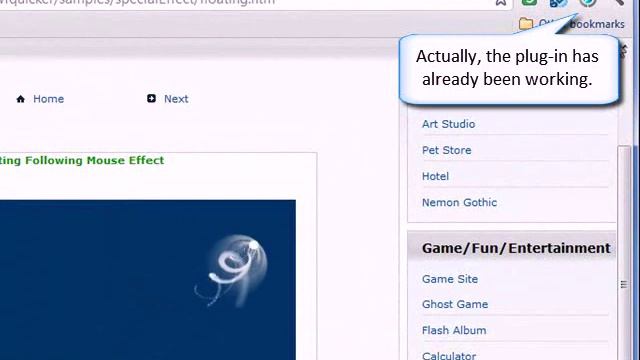Image resolution: width=640 pixels, height=360 pixels.
Task: Go to the Next sample link
Action: (x=176, y=99)
